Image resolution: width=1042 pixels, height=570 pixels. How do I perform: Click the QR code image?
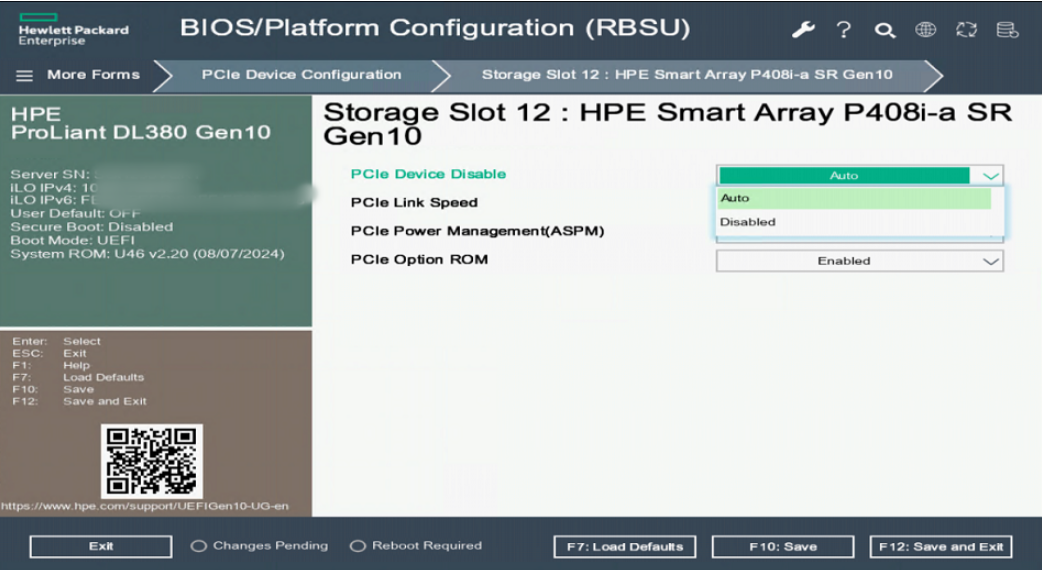(152, 461)
